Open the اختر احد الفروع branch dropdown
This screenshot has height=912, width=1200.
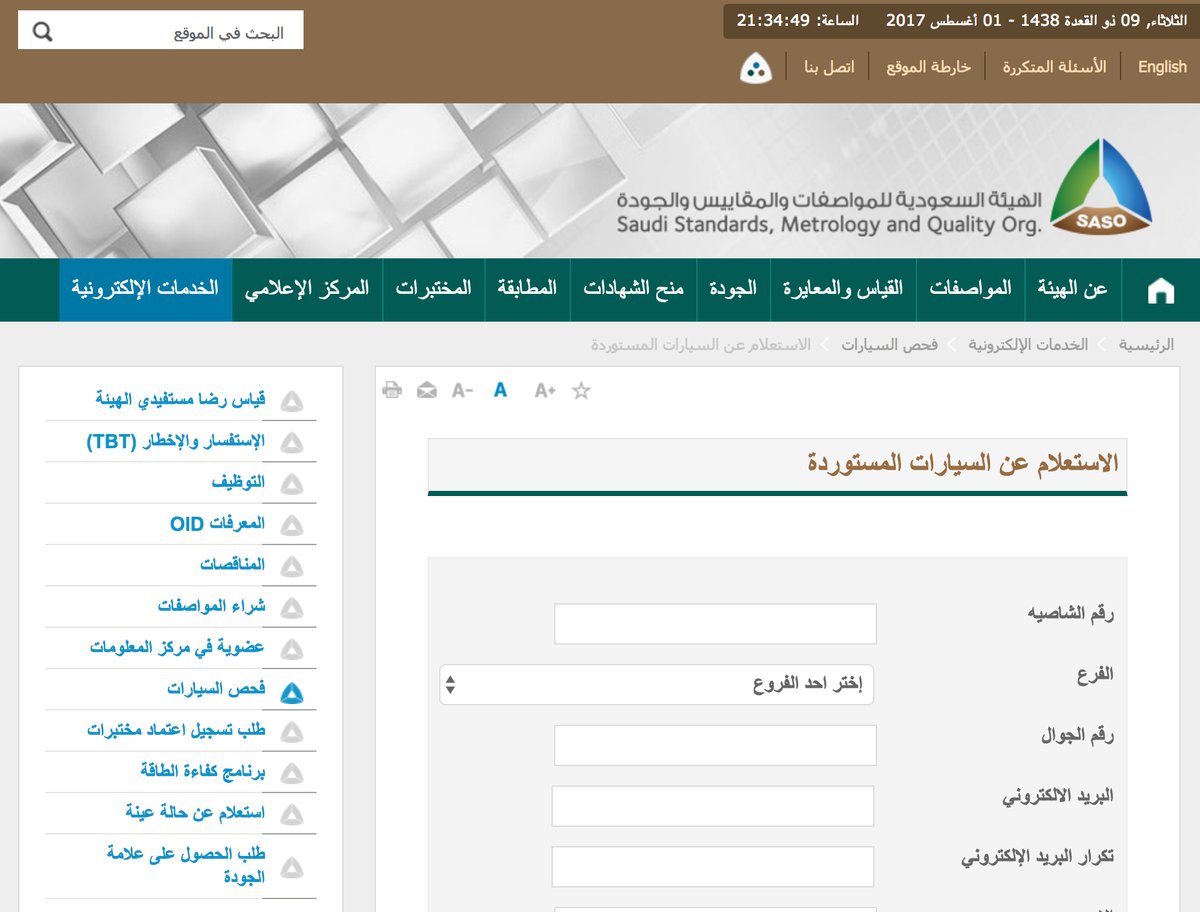tap(656, 685)
